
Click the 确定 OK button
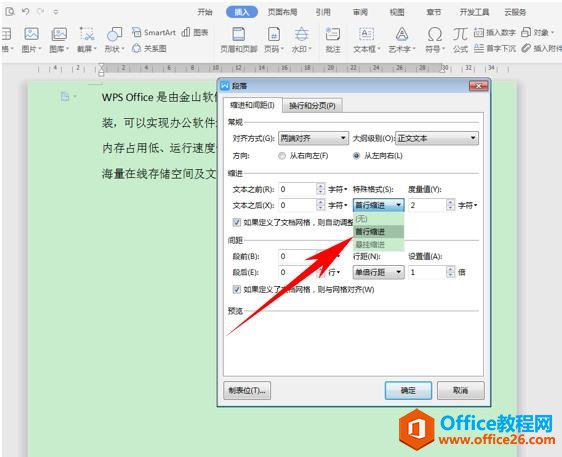point(408,390)
